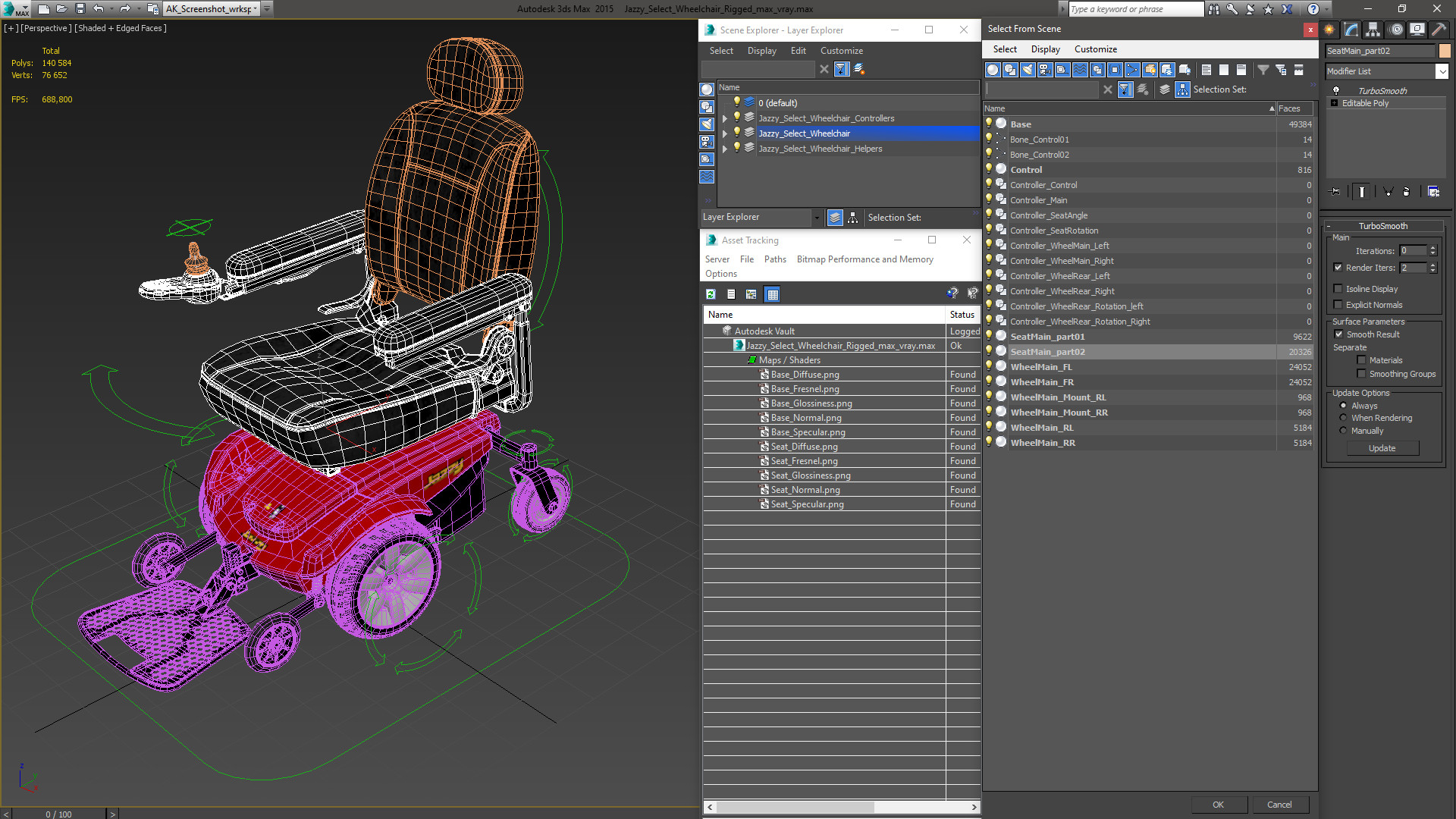Click the Select None icon in Select From Scene
Screen dimensions: 1456x819
[x=1224, y=70]
